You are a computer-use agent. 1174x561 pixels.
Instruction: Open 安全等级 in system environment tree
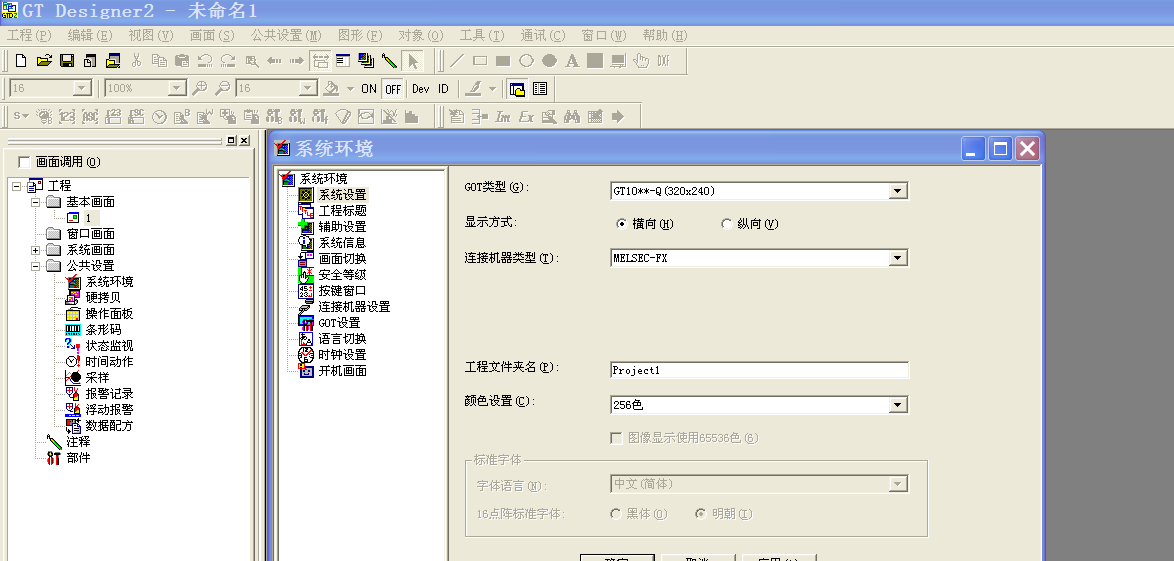[x=341, y=275]
